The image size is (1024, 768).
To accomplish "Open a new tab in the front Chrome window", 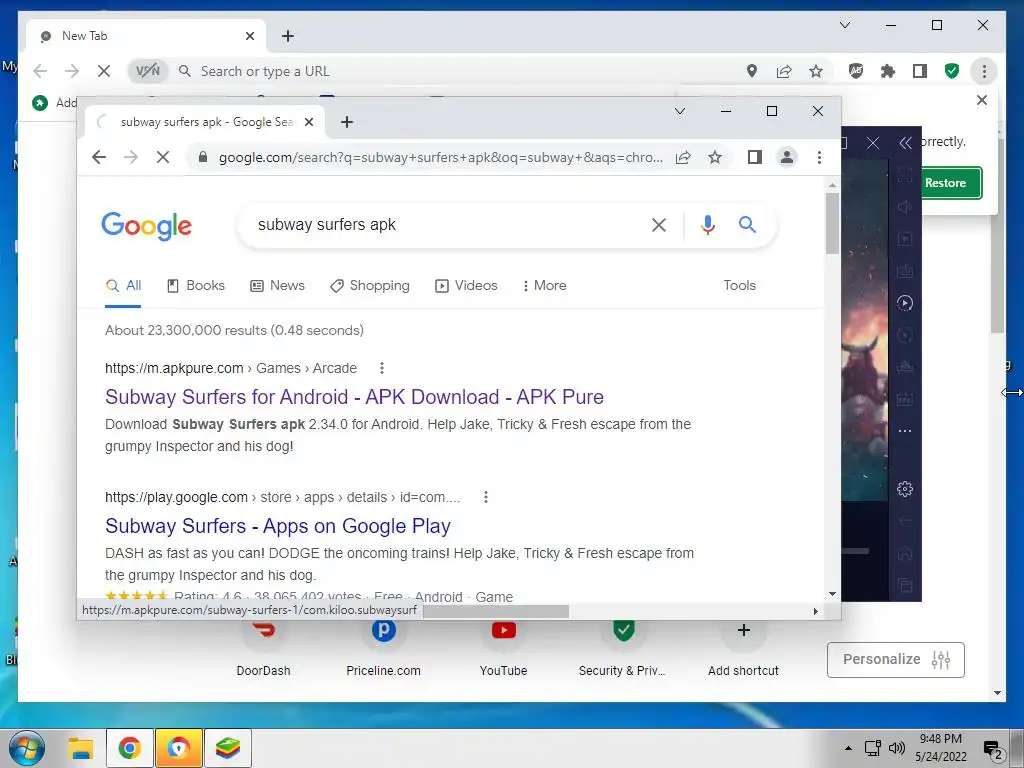I will [347, 122].
